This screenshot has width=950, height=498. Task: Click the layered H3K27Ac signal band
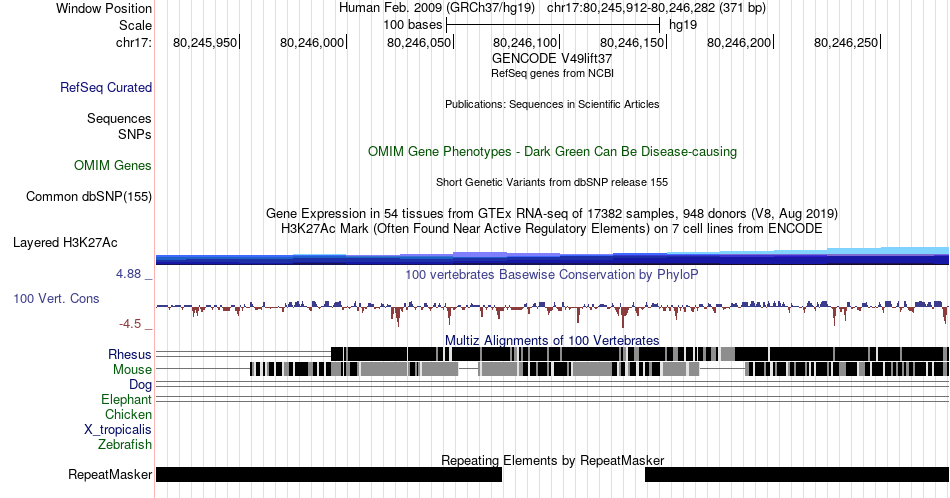pyautogui.click(x=552, y=257)
